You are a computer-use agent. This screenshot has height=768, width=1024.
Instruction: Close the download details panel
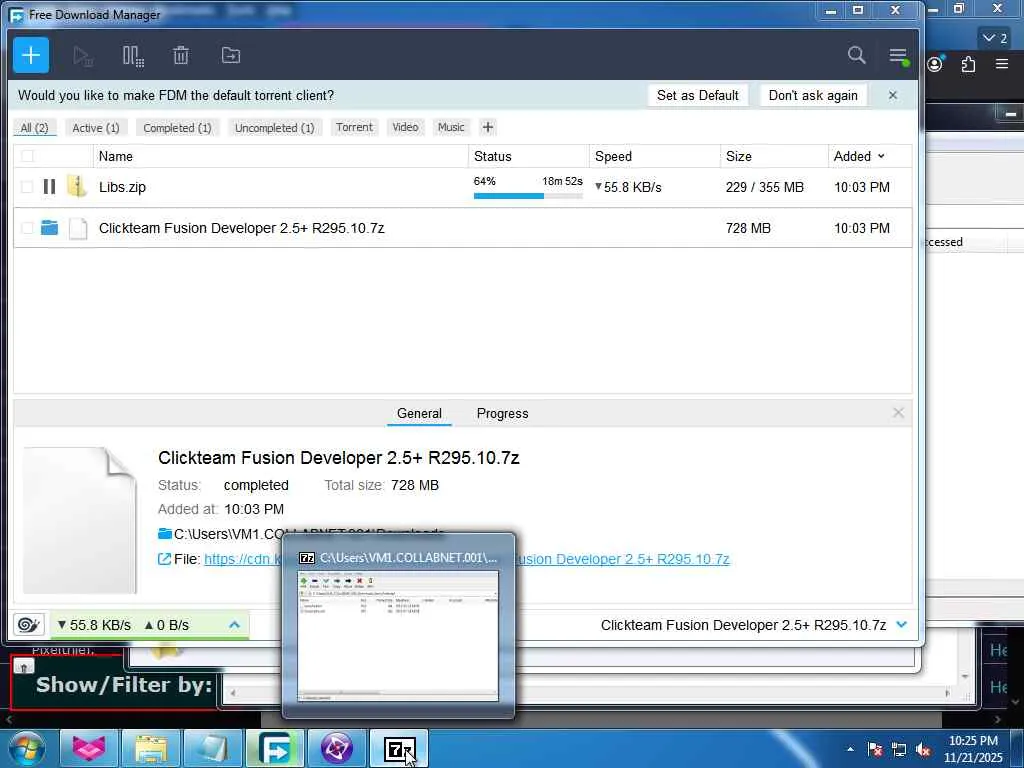tap(899, 413)
